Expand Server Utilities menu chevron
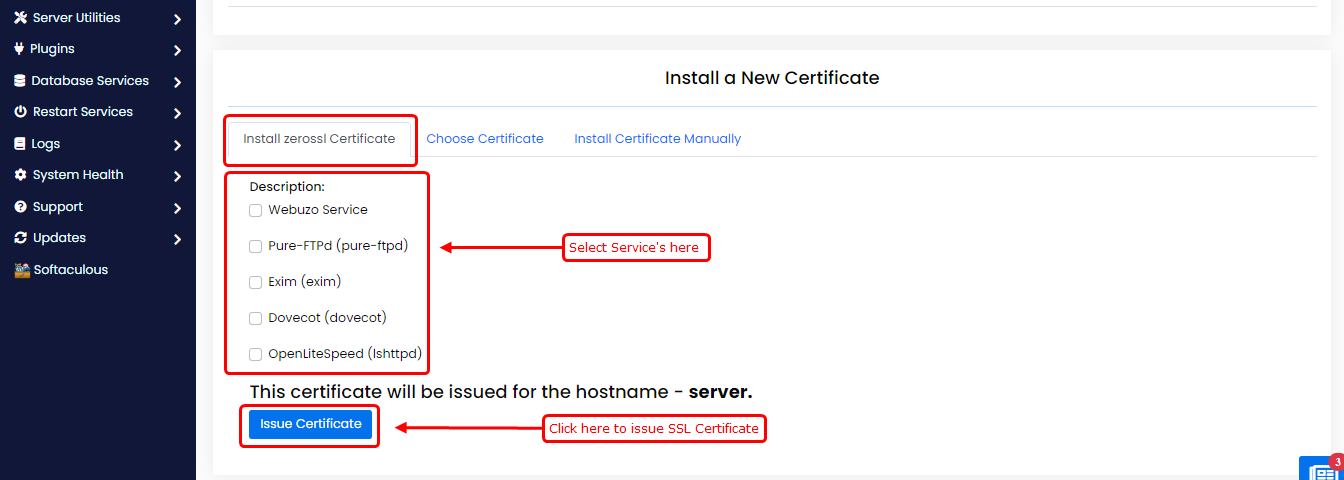 tap(177, 19)
